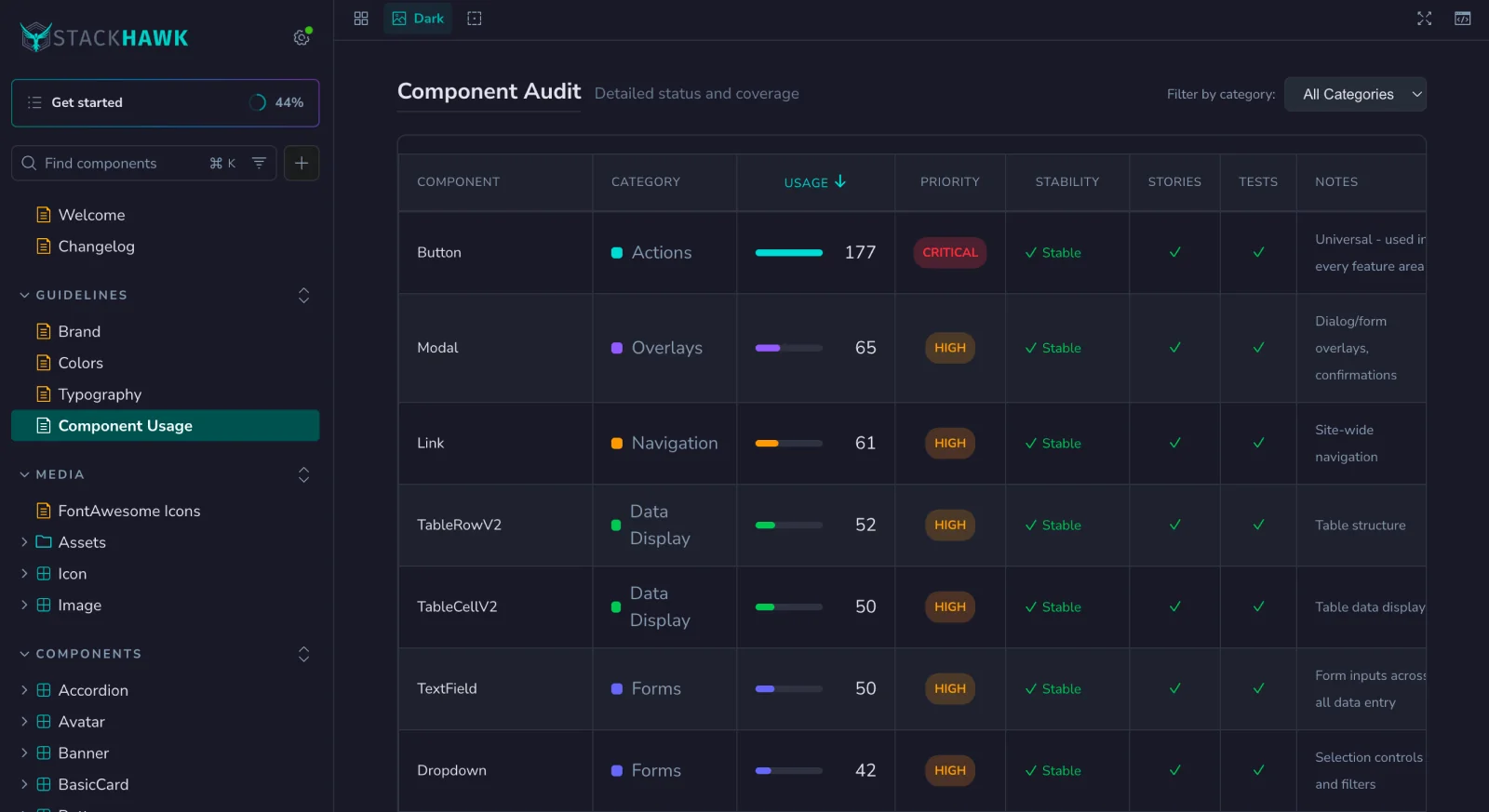This screenshot has height=812, width=1489.
Task: Click the Welcome document icon
Action: [44, 215]
